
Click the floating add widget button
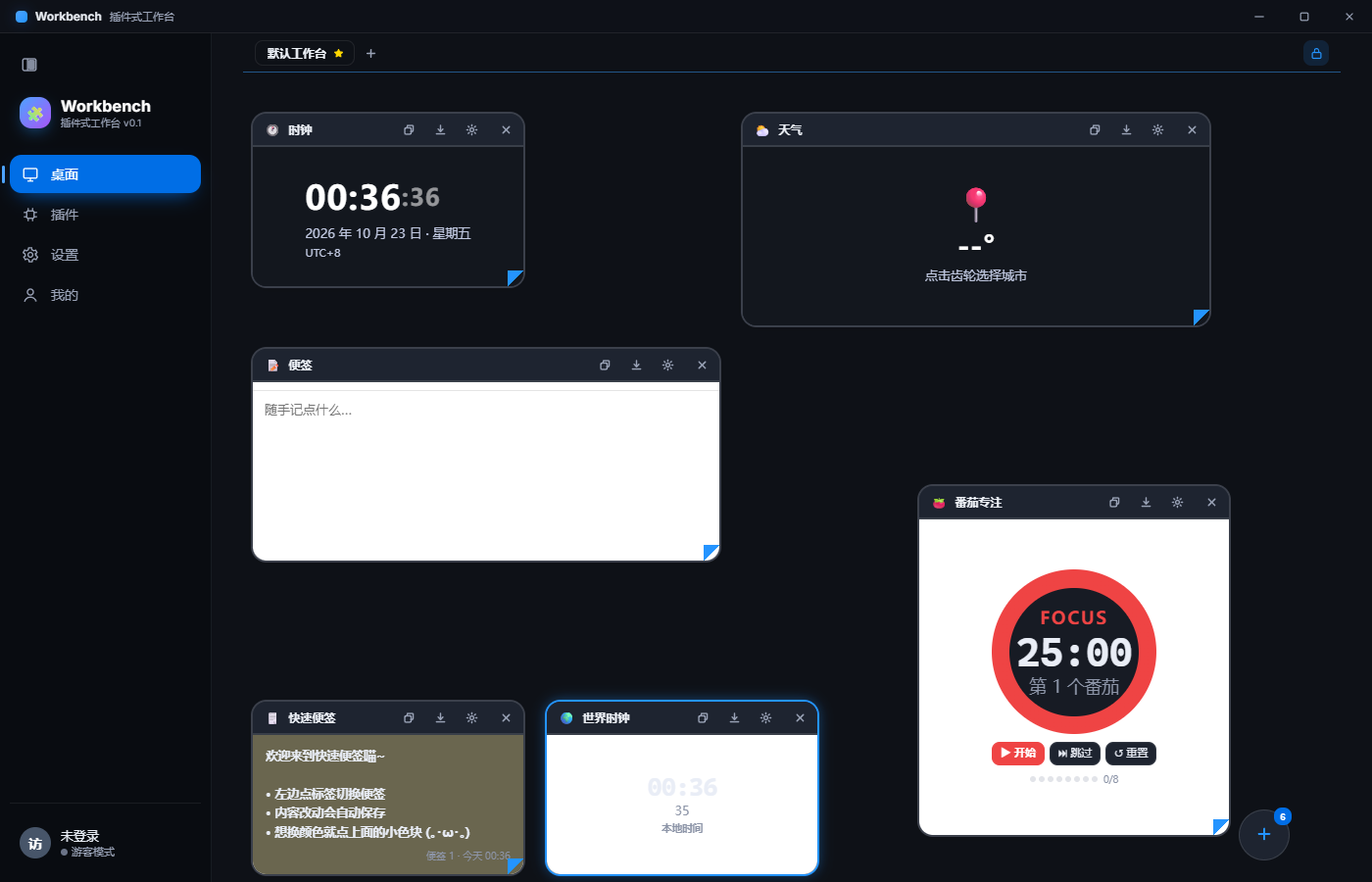point(1264,834)
